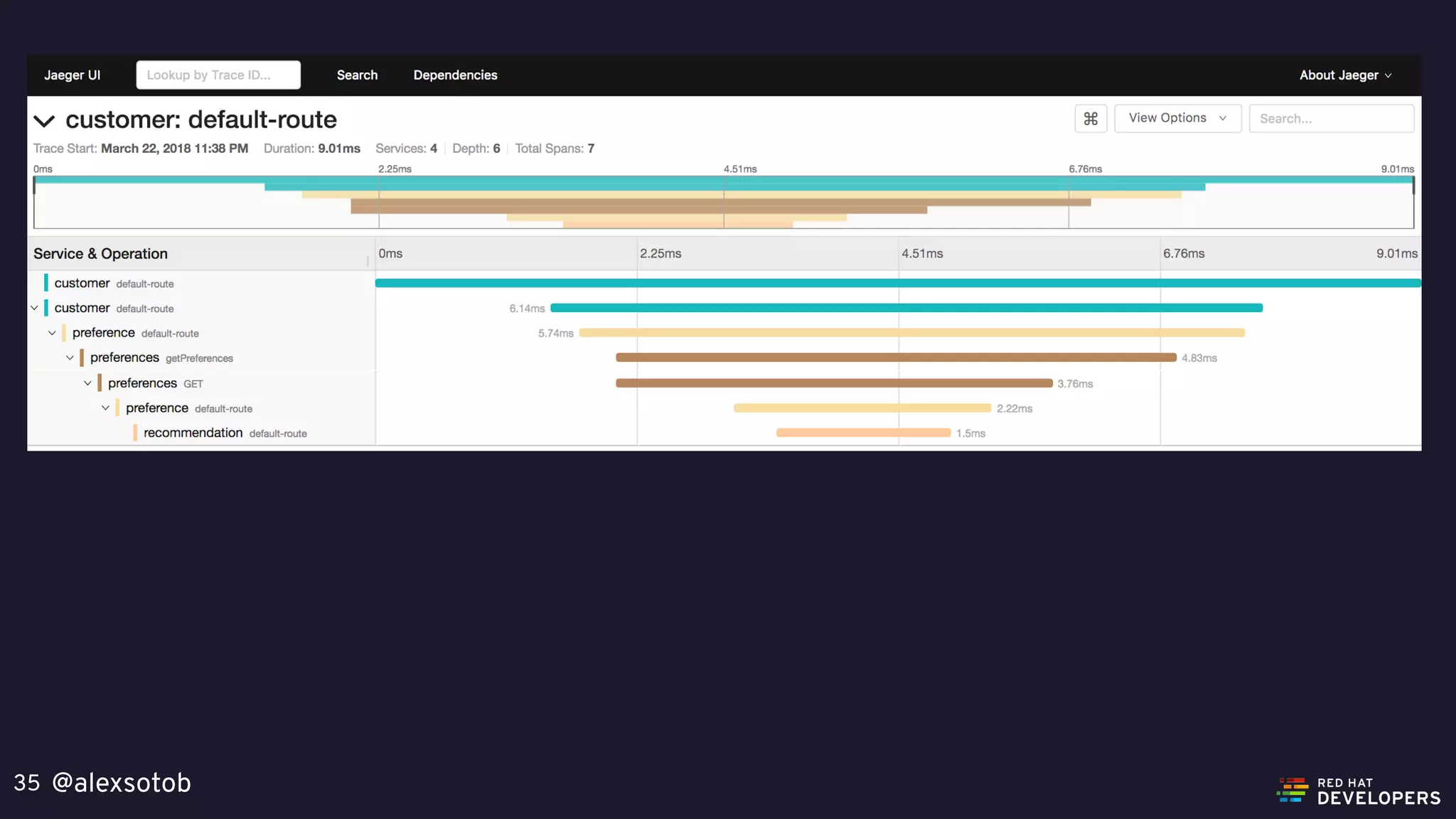This screenshot has height=819, width=1456.
Task: Collapse the preference default-route span children
Action: click(52, 333)
